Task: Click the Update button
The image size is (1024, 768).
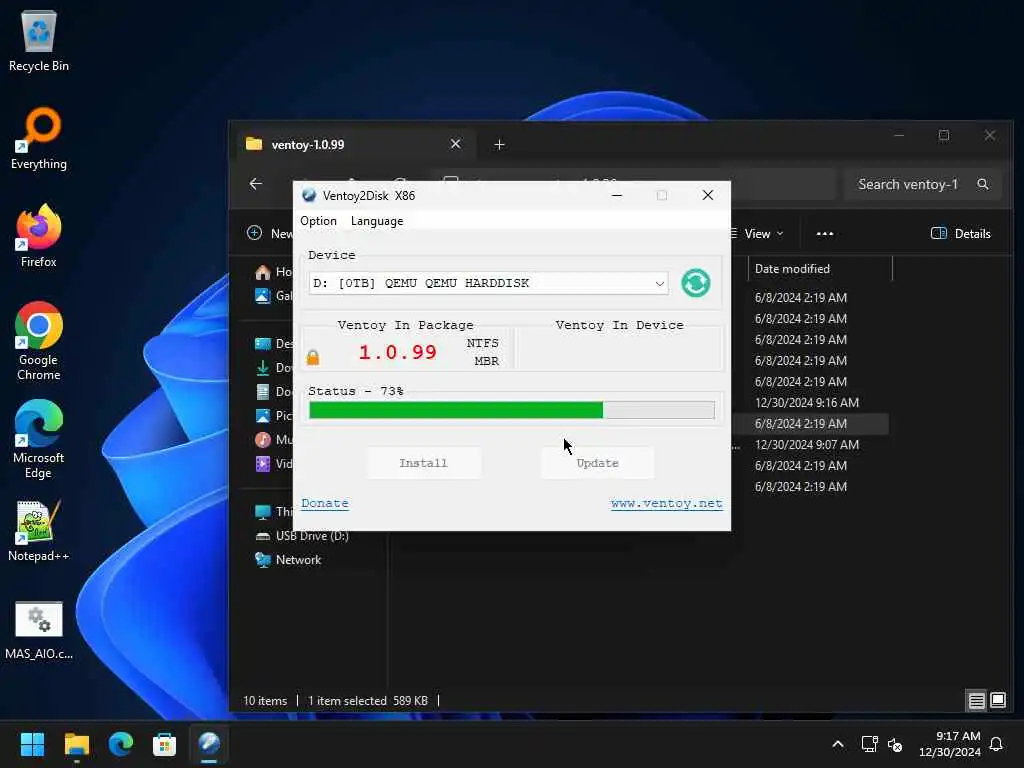Action: click(597, 463)
